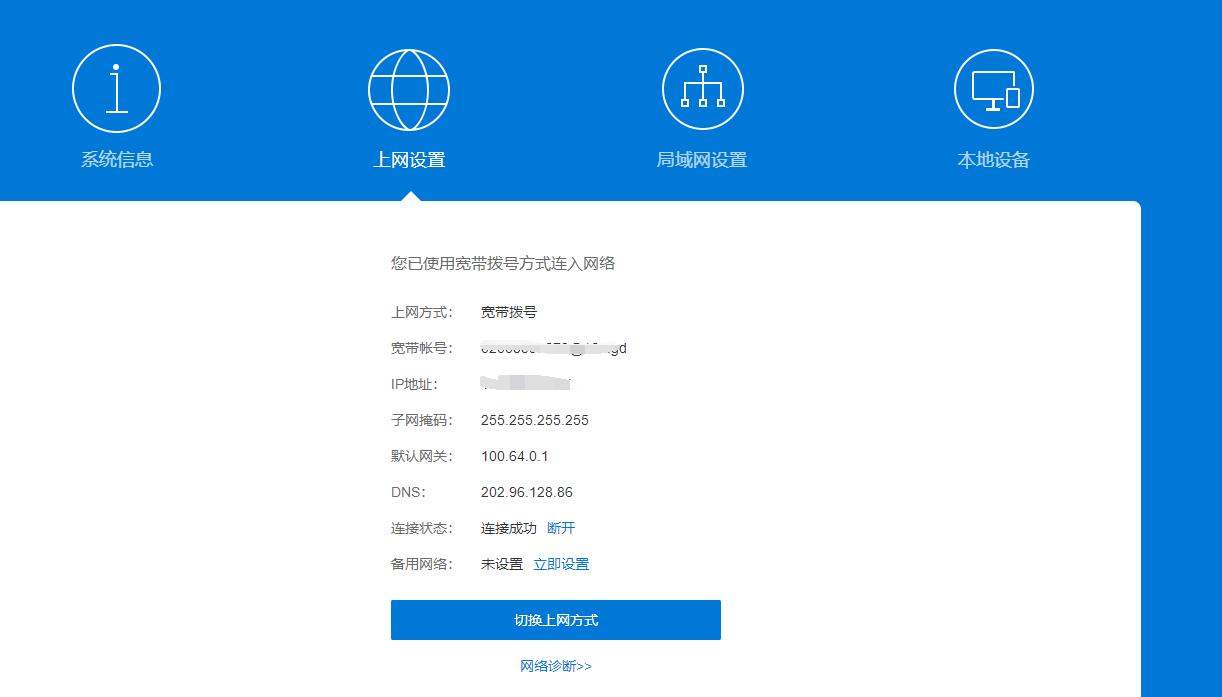
Task: Click the info icon above 系统信息
Action: coord(116,88)
